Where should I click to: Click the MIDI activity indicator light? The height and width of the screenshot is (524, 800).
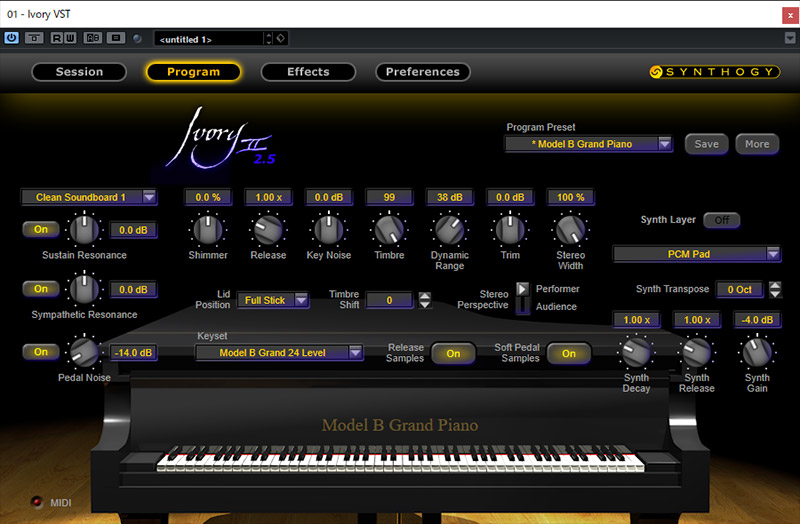click(36, 502)
